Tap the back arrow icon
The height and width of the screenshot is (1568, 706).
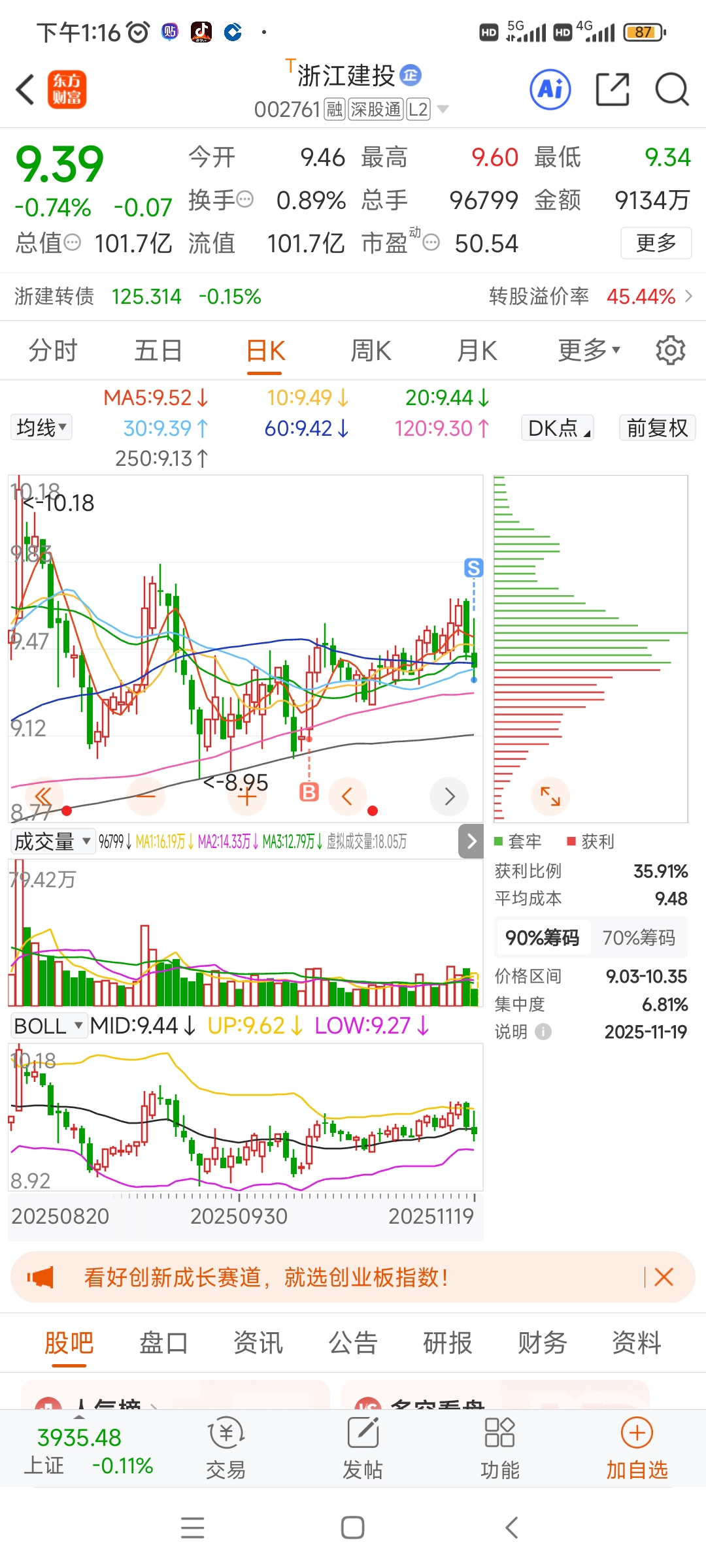click(x=25, y=90)
